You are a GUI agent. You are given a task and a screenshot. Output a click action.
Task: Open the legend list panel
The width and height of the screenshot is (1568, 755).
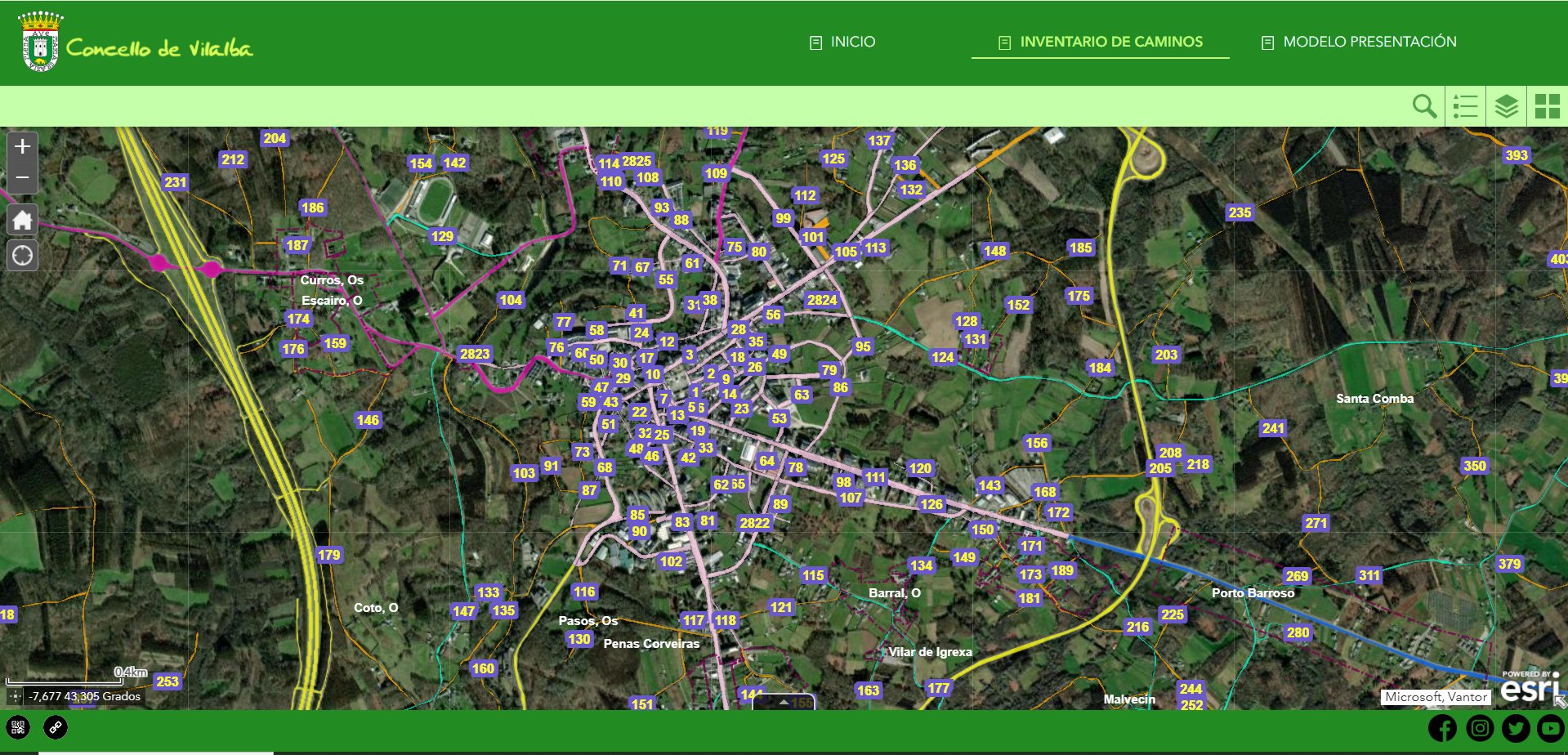[x=1465, y=106]
